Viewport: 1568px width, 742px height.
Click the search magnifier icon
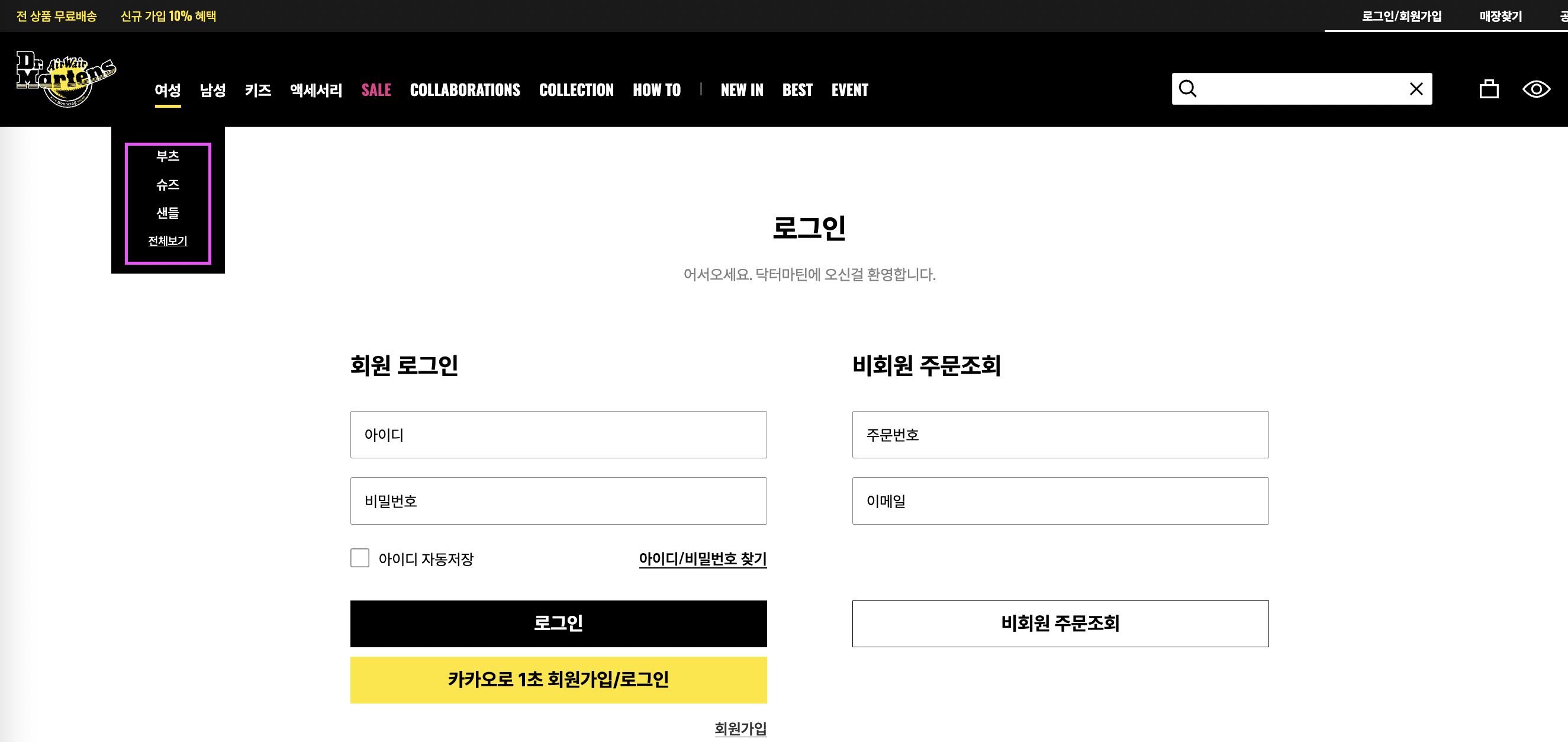click(x=1187, y=89)
